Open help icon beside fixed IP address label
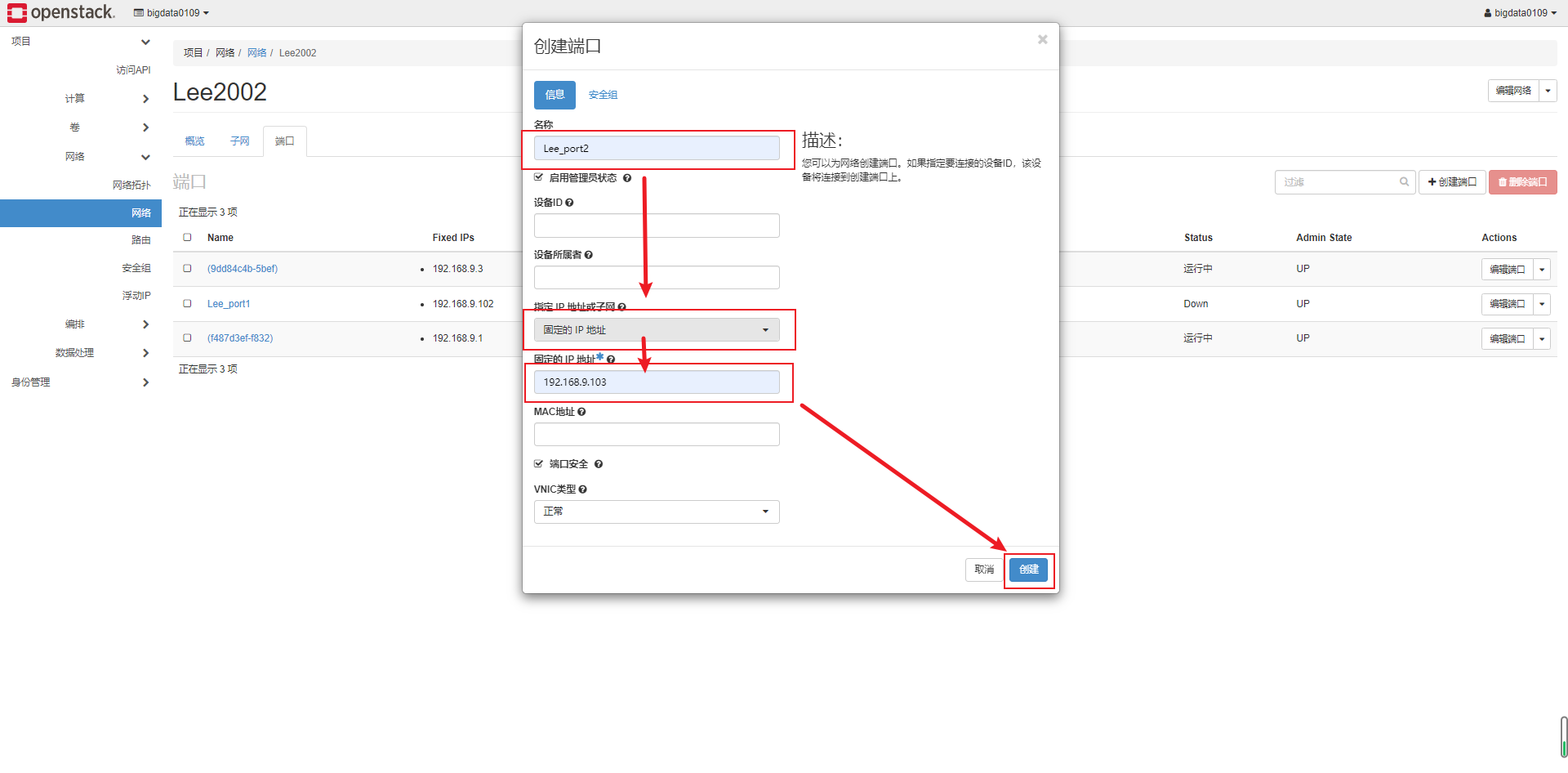The width and height of the screenshot is (1568, 773). pos(611,360)
